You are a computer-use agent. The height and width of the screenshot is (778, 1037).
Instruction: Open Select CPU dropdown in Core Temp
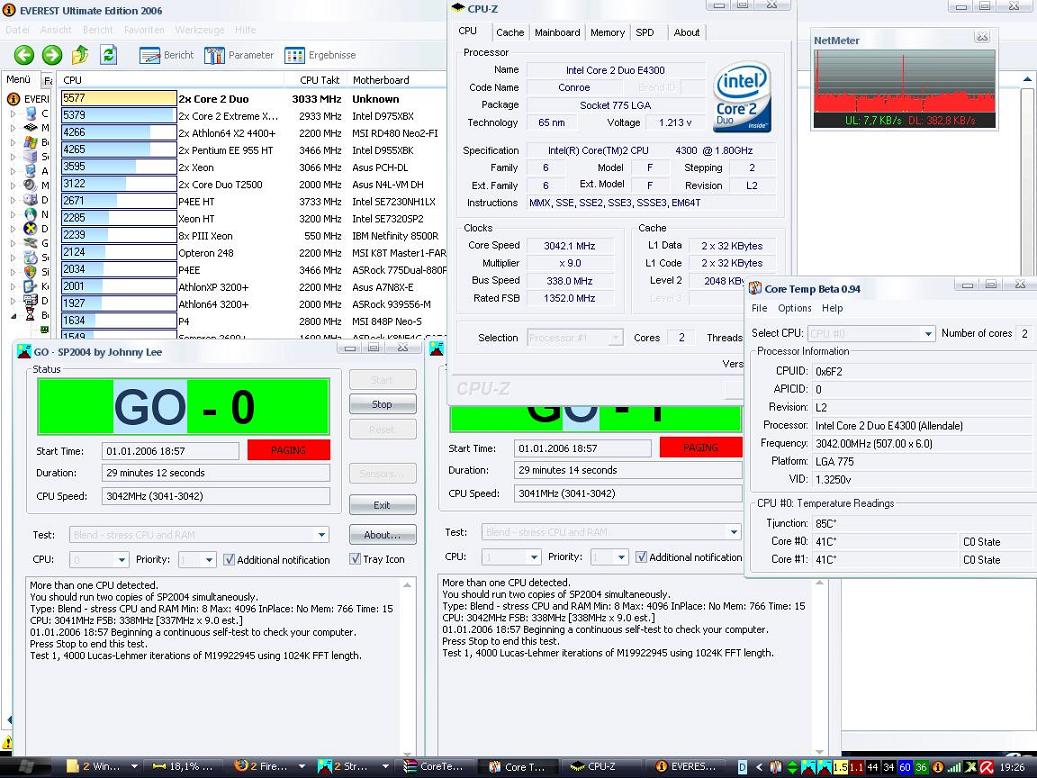click(871, 333)
